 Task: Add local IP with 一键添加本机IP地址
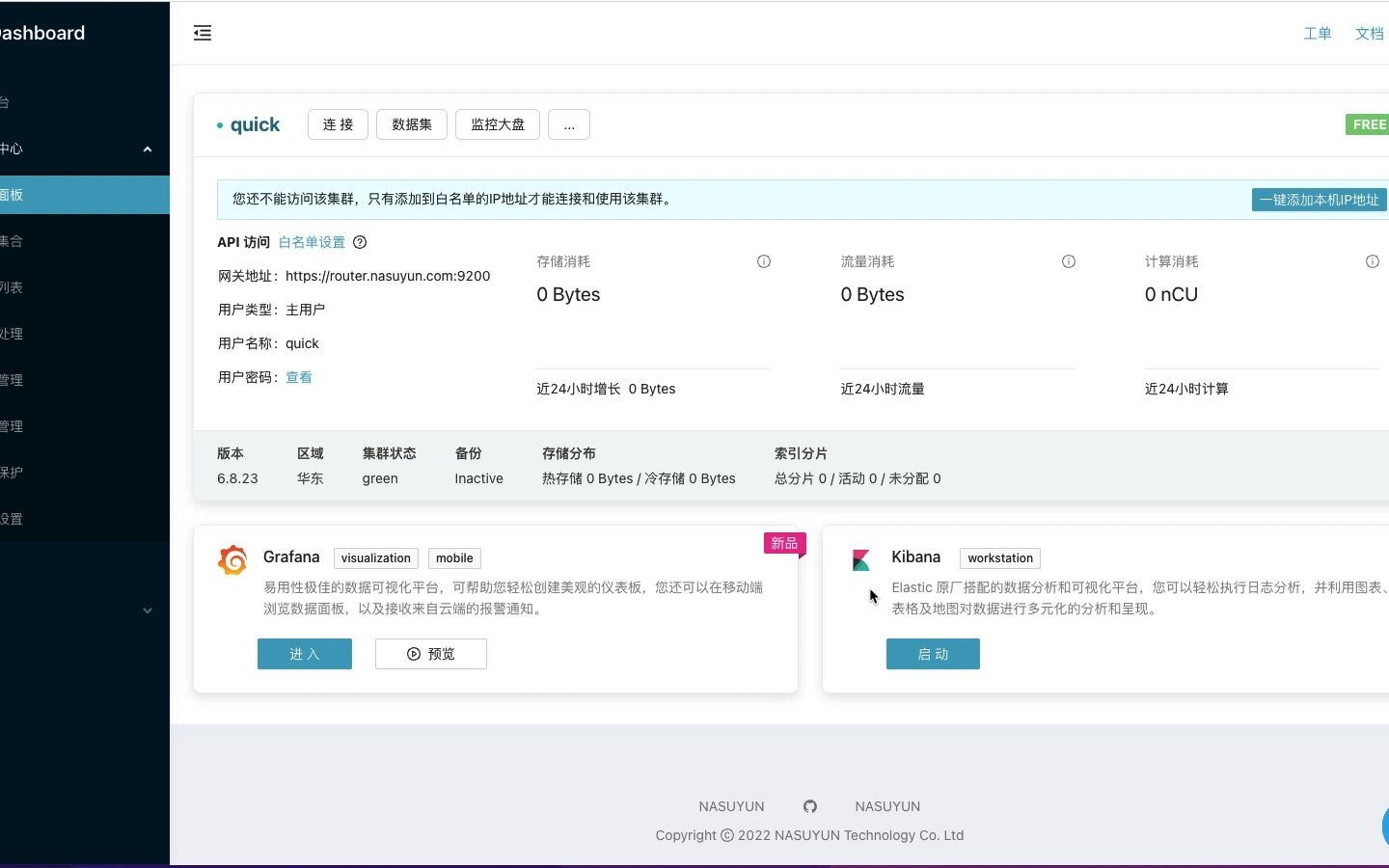coord(1320,200)
